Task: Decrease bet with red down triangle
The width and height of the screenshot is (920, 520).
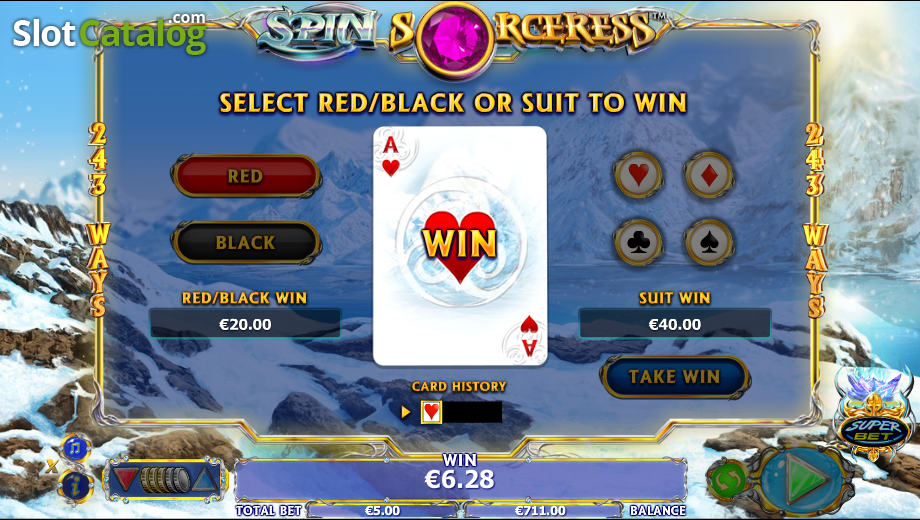Action: point(126,480)
